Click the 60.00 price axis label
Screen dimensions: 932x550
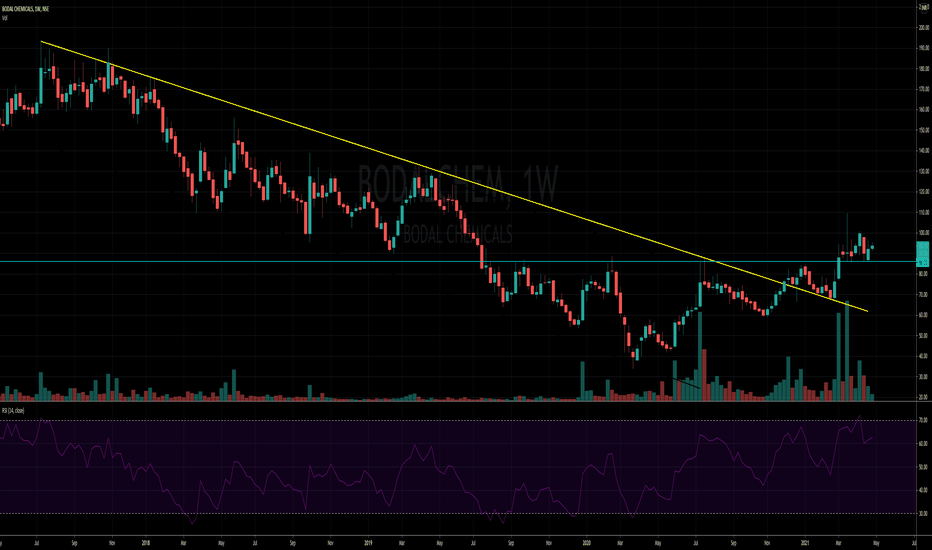click(x=924, y=315)
